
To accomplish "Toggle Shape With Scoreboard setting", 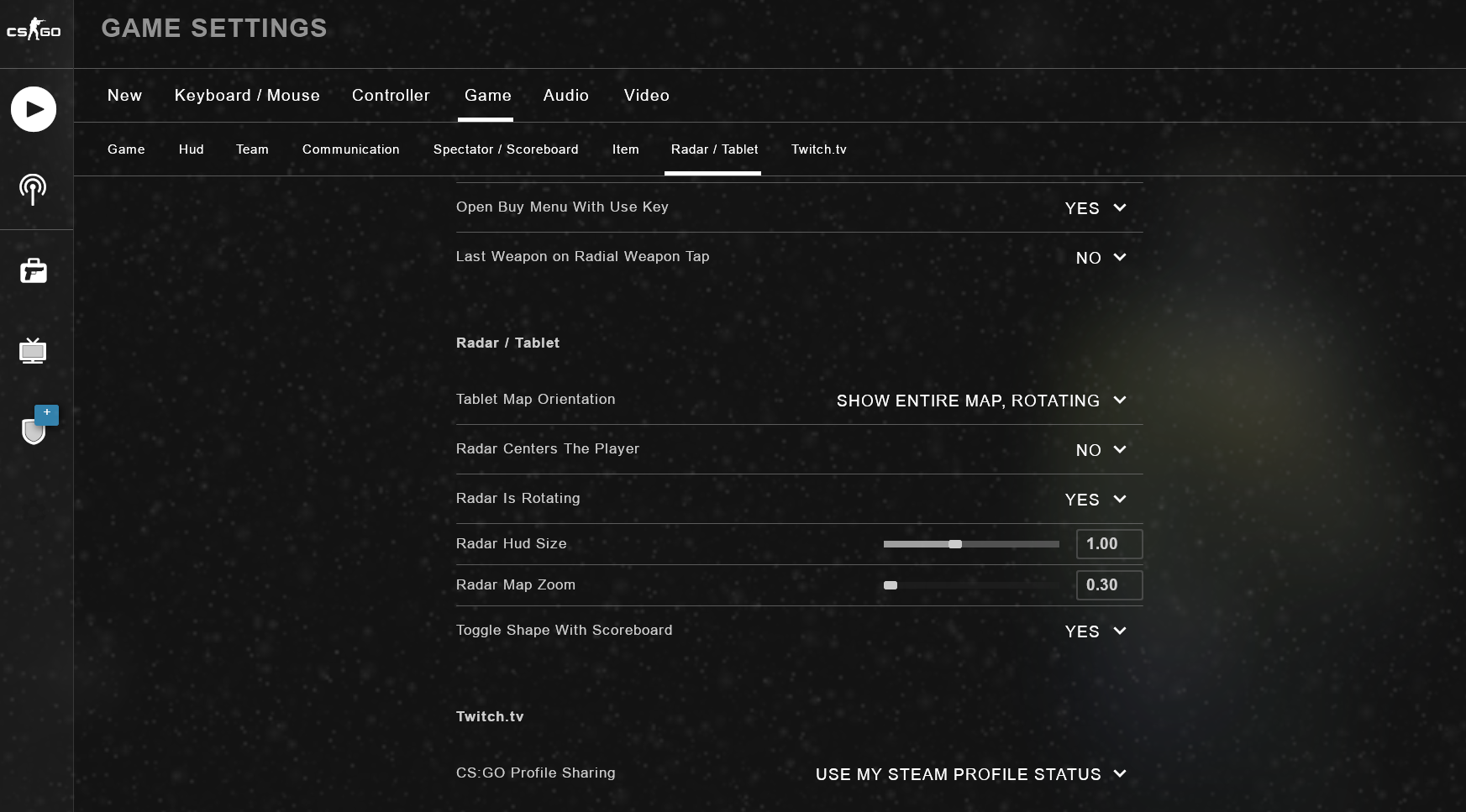I will click(x=1096, y=631).
